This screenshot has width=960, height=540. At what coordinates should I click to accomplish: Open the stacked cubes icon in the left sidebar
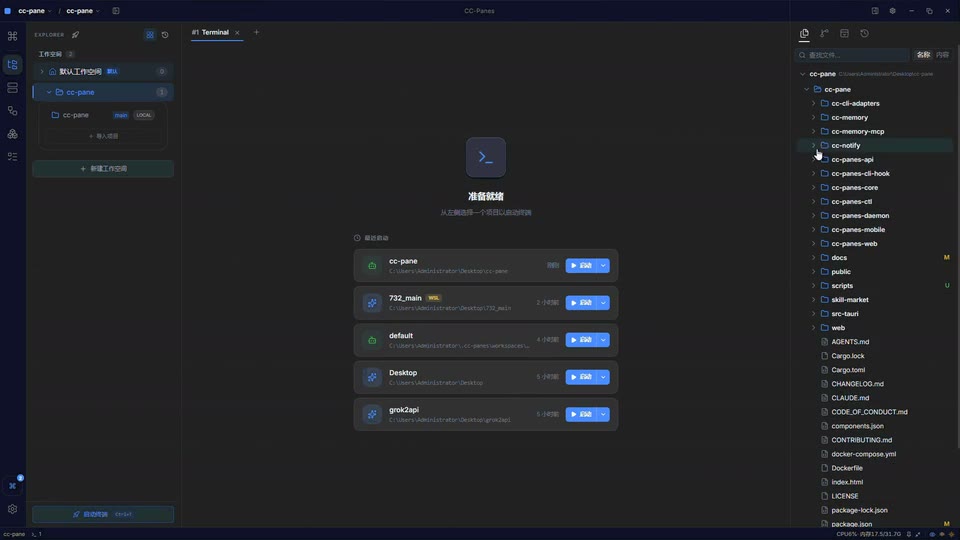(x=12, y=133)
